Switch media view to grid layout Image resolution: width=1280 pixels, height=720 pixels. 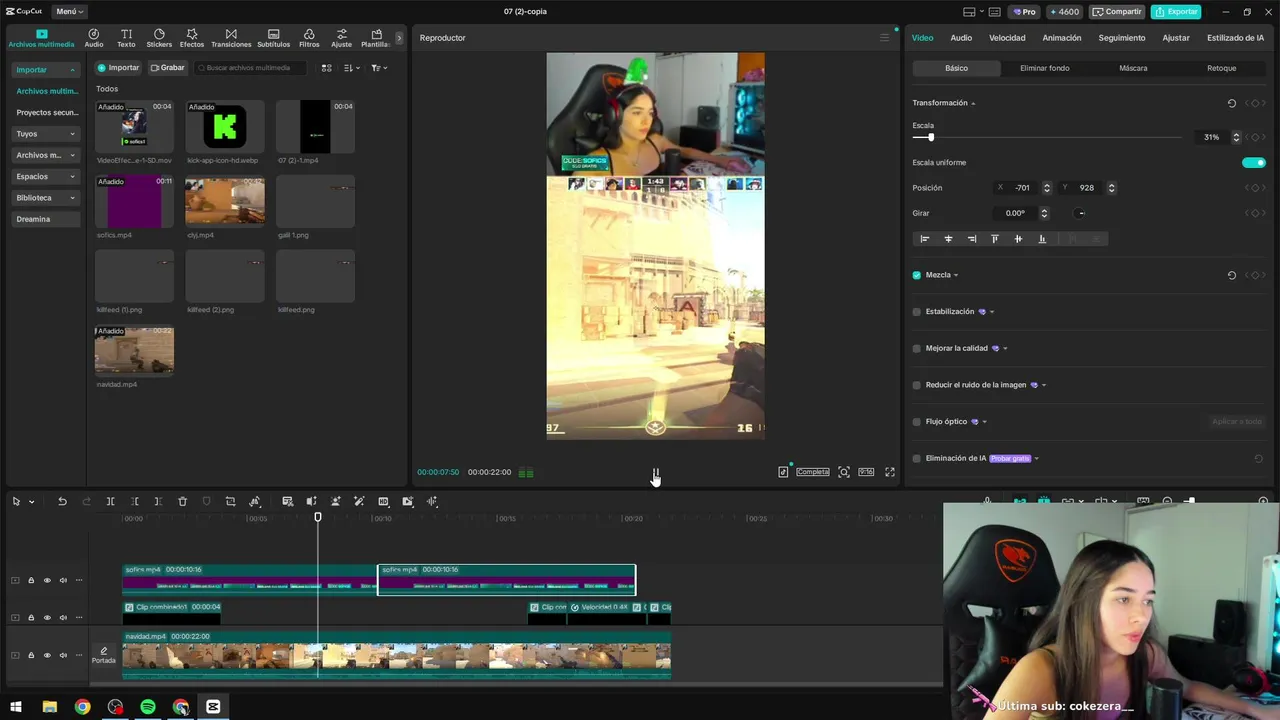326,68
